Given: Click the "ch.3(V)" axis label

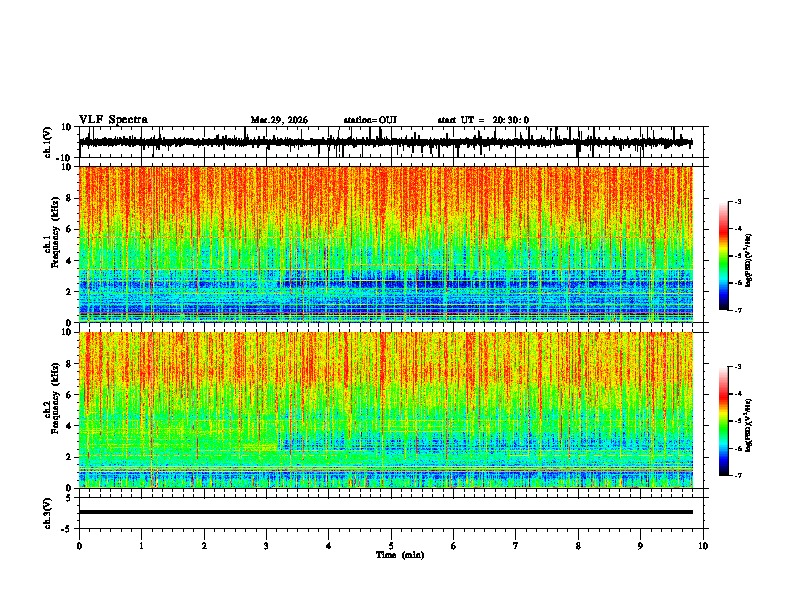Looking at the screenshot, I should click(x=48, y=513).
